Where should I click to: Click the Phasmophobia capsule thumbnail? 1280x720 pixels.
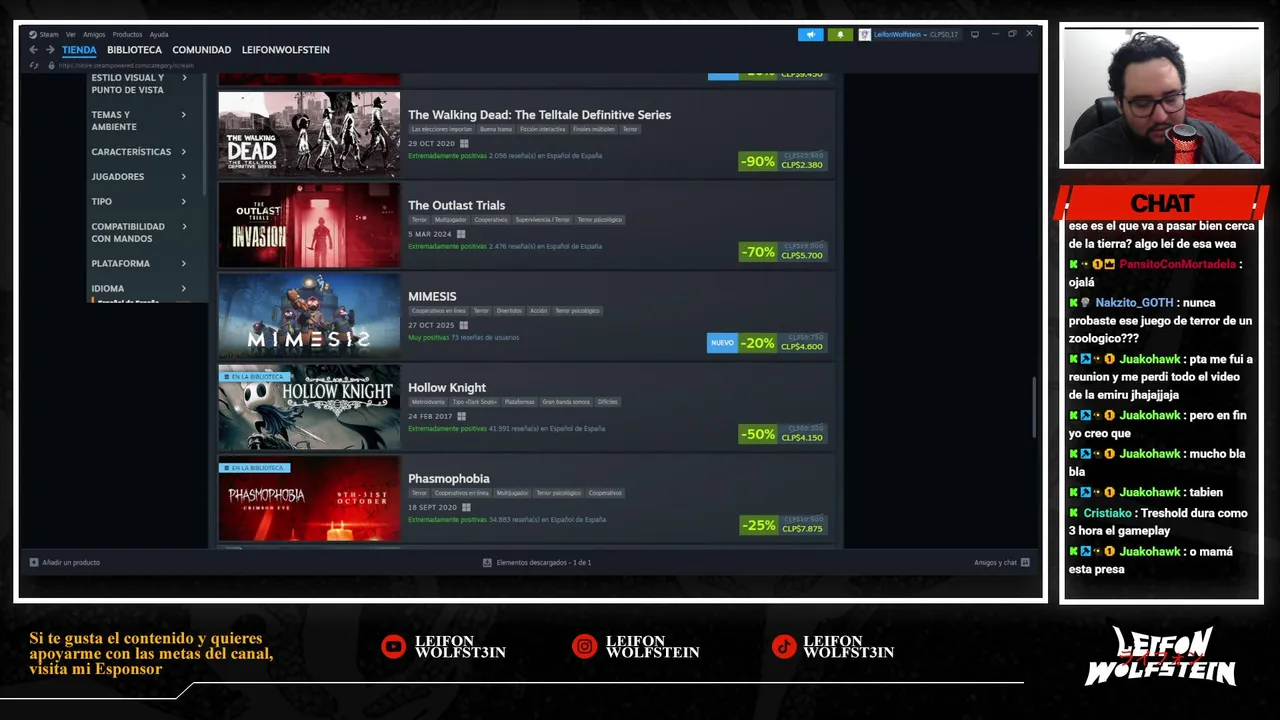[309, 498]
